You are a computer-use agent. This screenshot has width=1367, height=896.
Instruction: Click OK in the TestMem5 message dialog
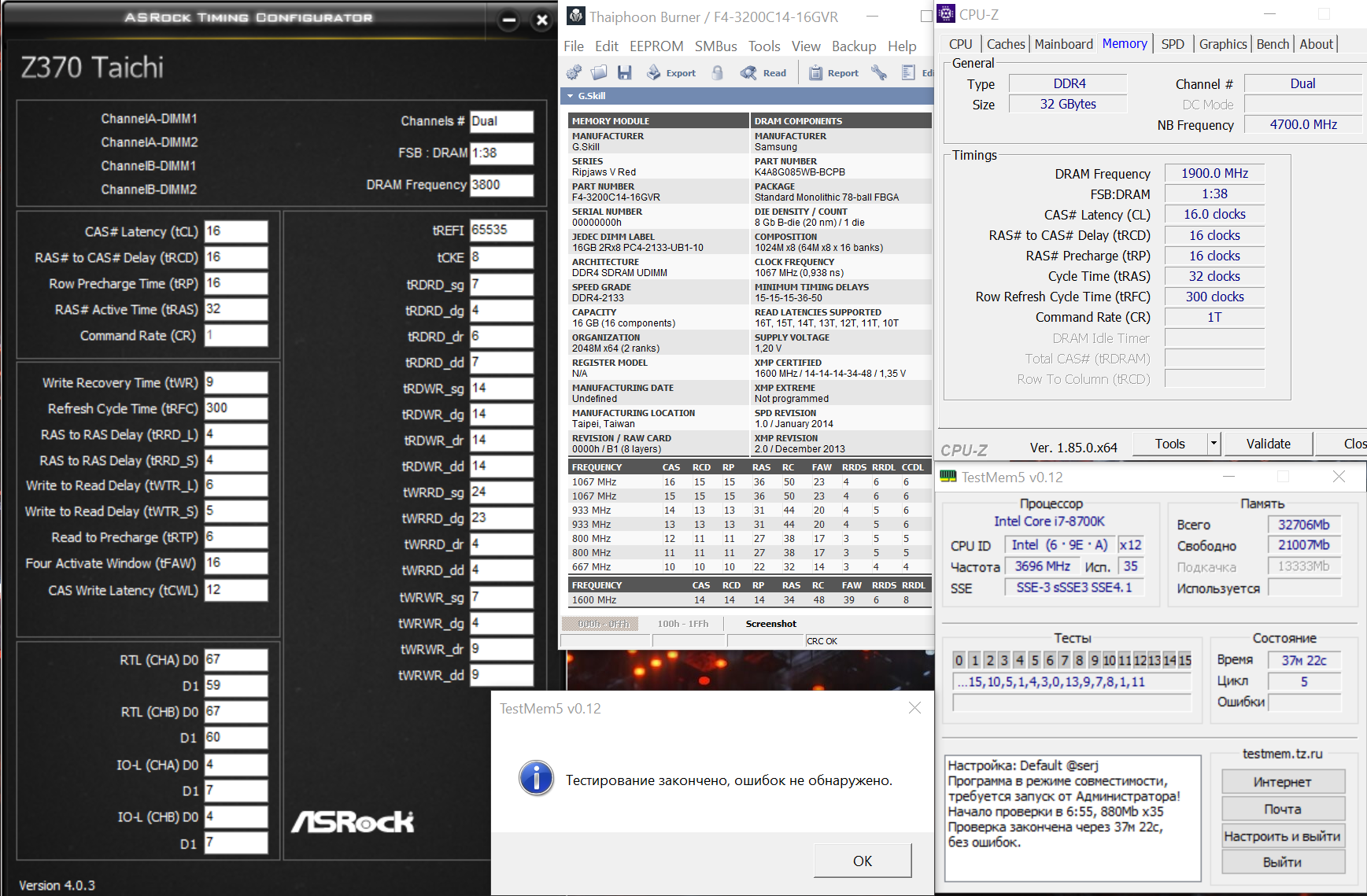pos(863,861)
